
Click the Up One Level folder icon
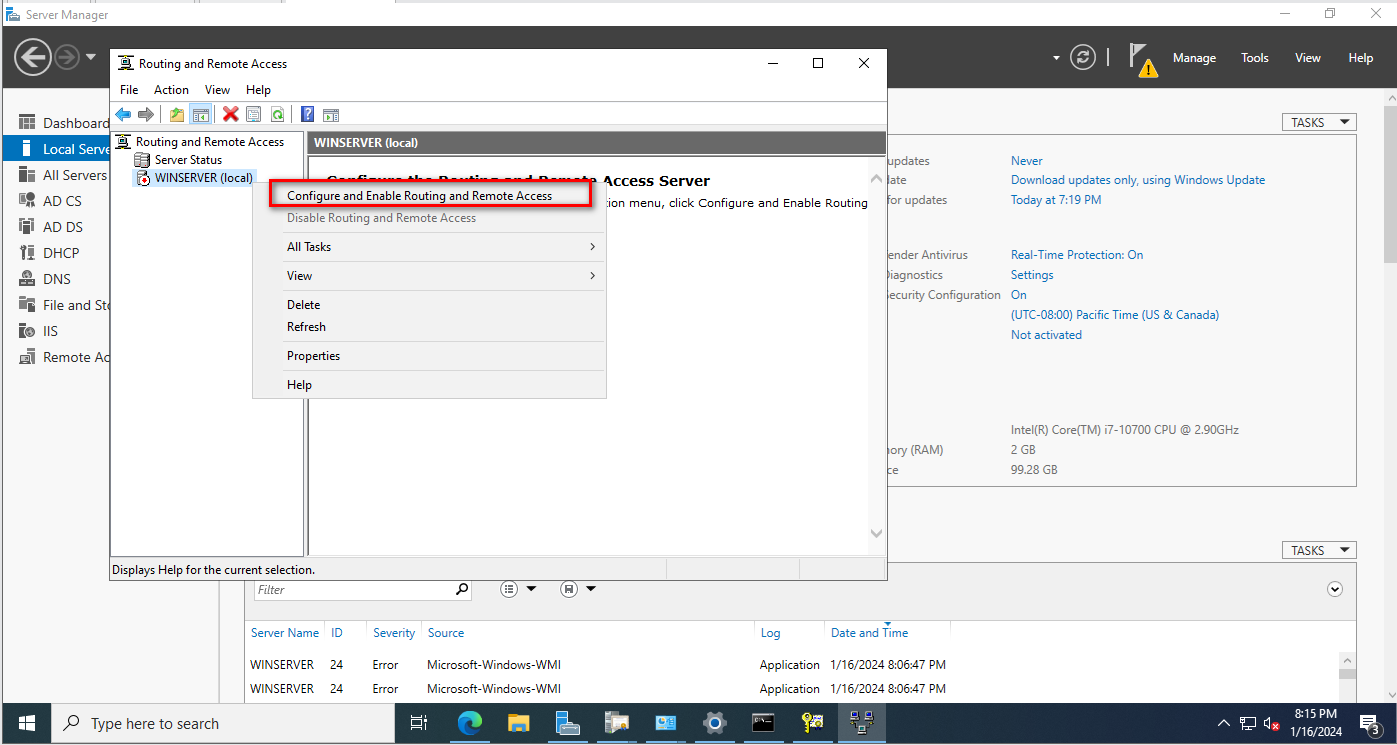177,114
